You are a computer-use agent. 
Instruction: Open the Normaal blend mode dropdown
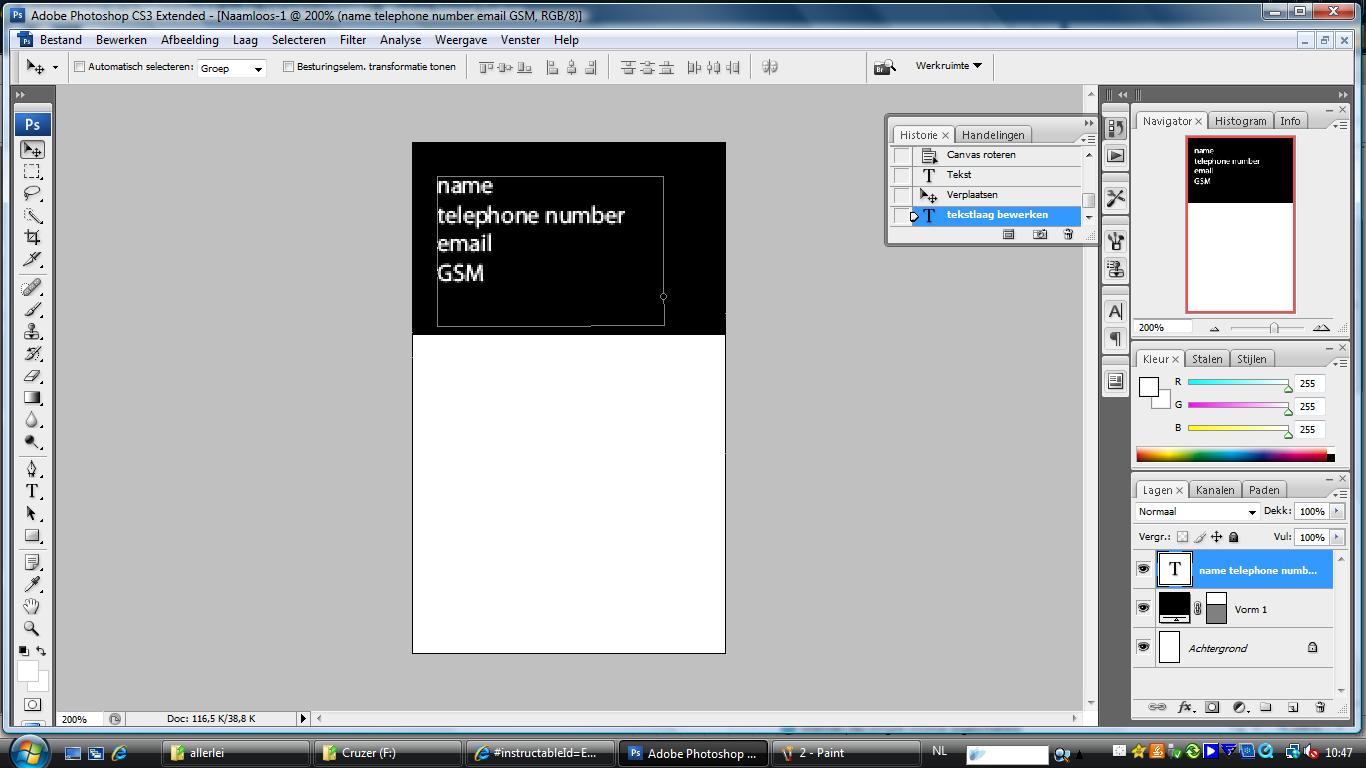point(1197,511)
